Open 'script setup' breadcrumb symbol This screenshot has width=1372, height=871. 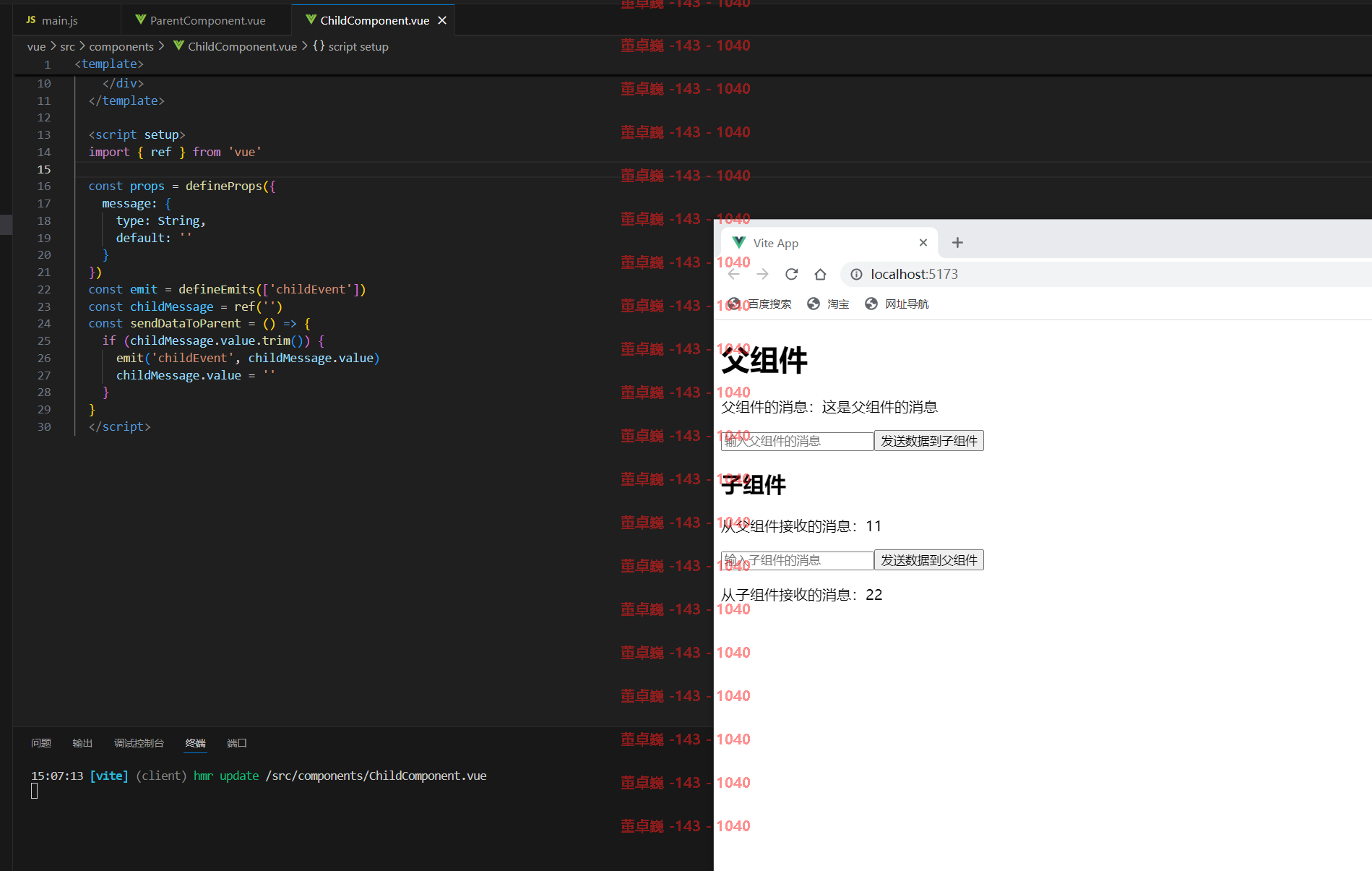pos(358,46)
